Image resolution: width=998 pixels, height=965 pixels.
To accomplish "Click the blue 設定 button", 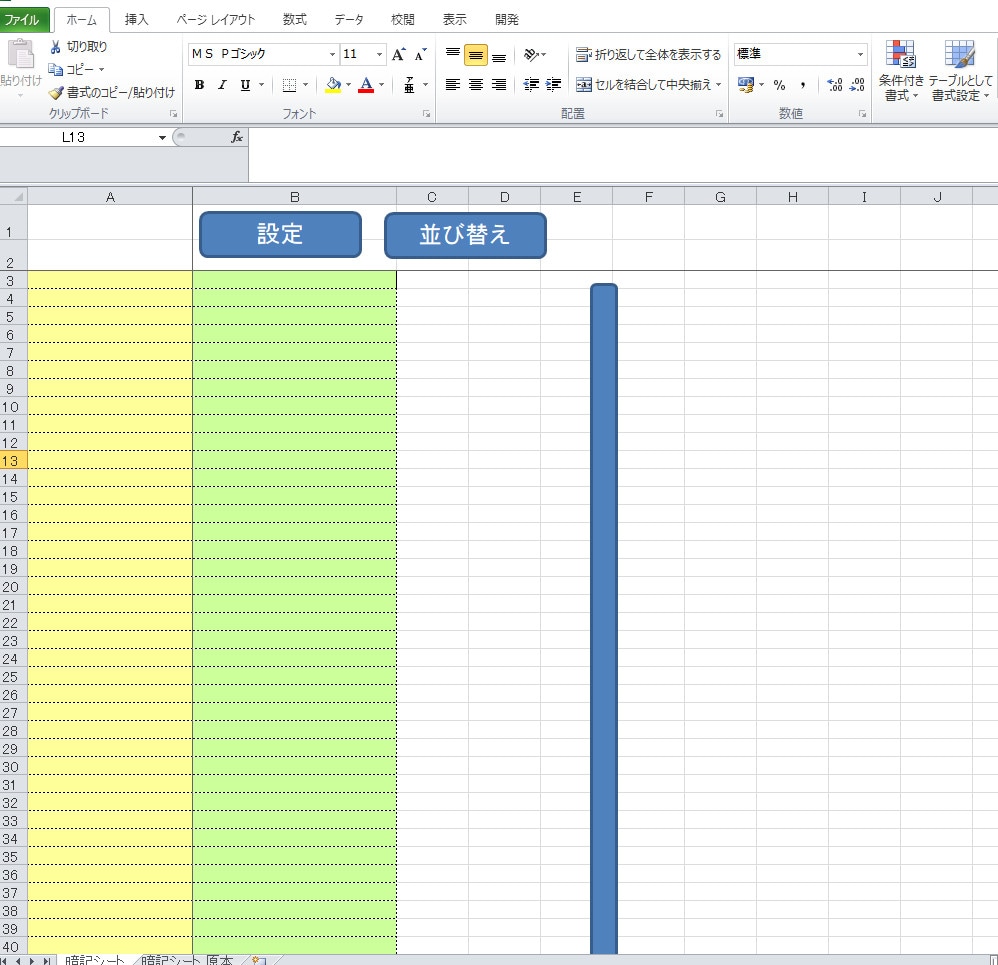I will tap(281, 234).
